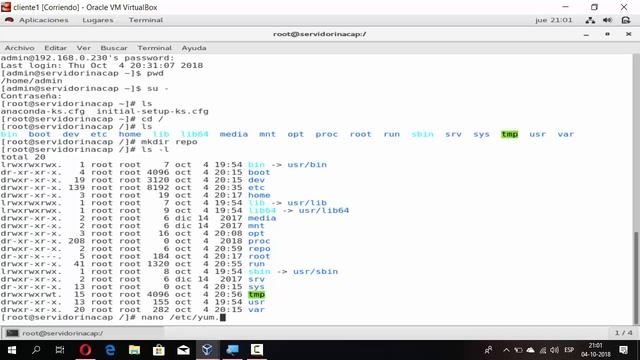
Task: Click the text anaconda-ks.cfg
Action: click(x=43, y=111)
